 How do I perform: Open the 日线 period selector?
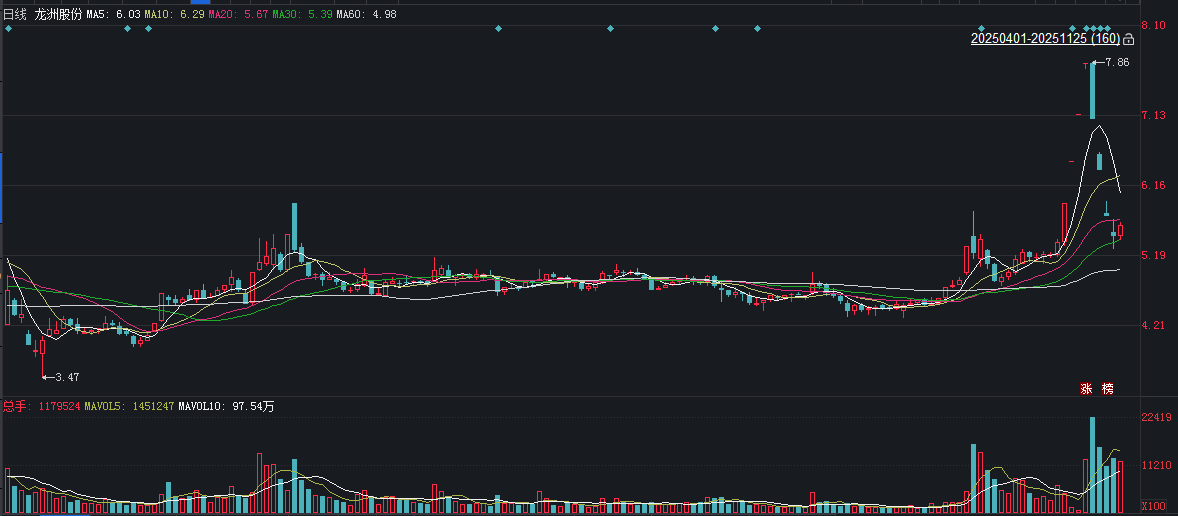[x=15, y=15]
